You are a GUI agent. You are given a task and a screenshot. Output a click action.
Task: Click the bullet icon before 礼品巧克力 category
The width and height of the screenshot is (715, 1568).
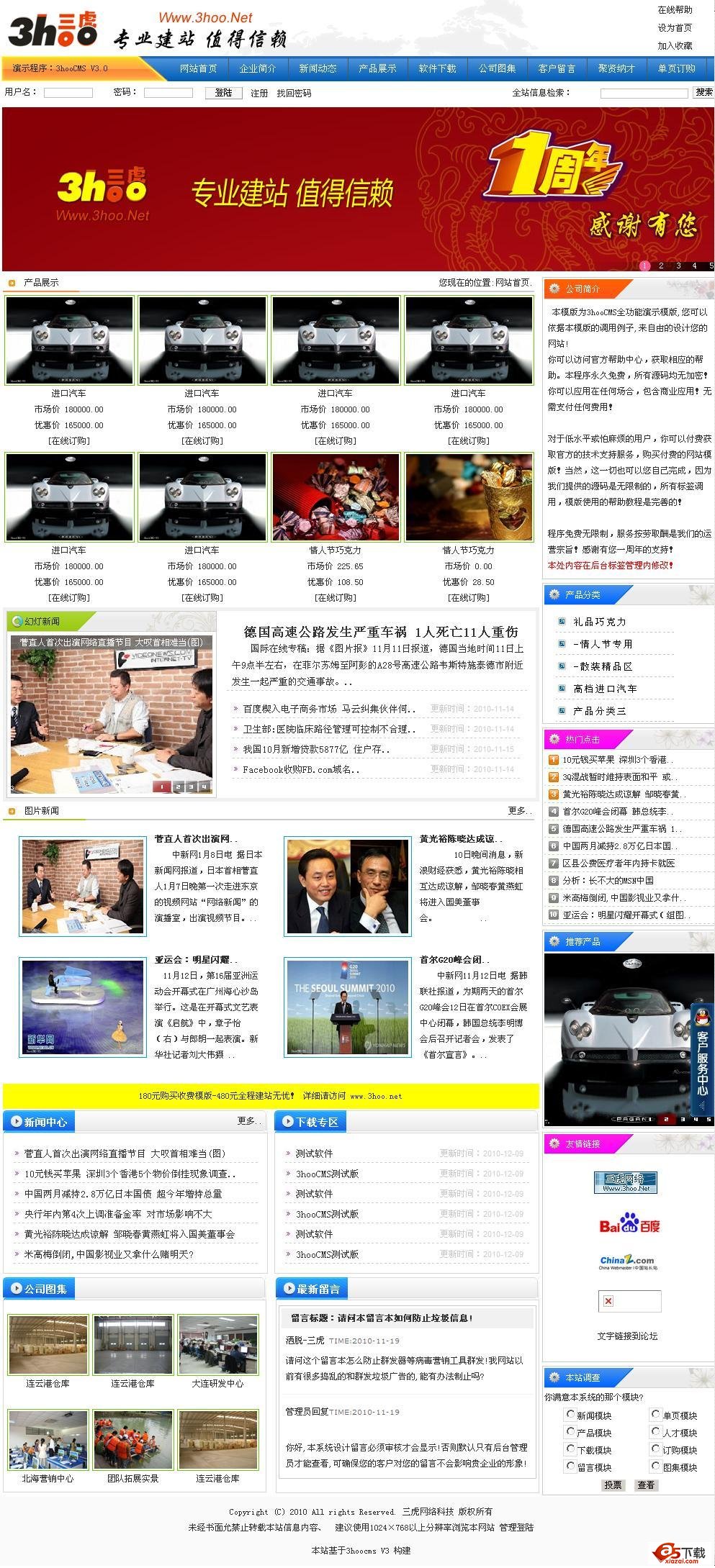562,621
